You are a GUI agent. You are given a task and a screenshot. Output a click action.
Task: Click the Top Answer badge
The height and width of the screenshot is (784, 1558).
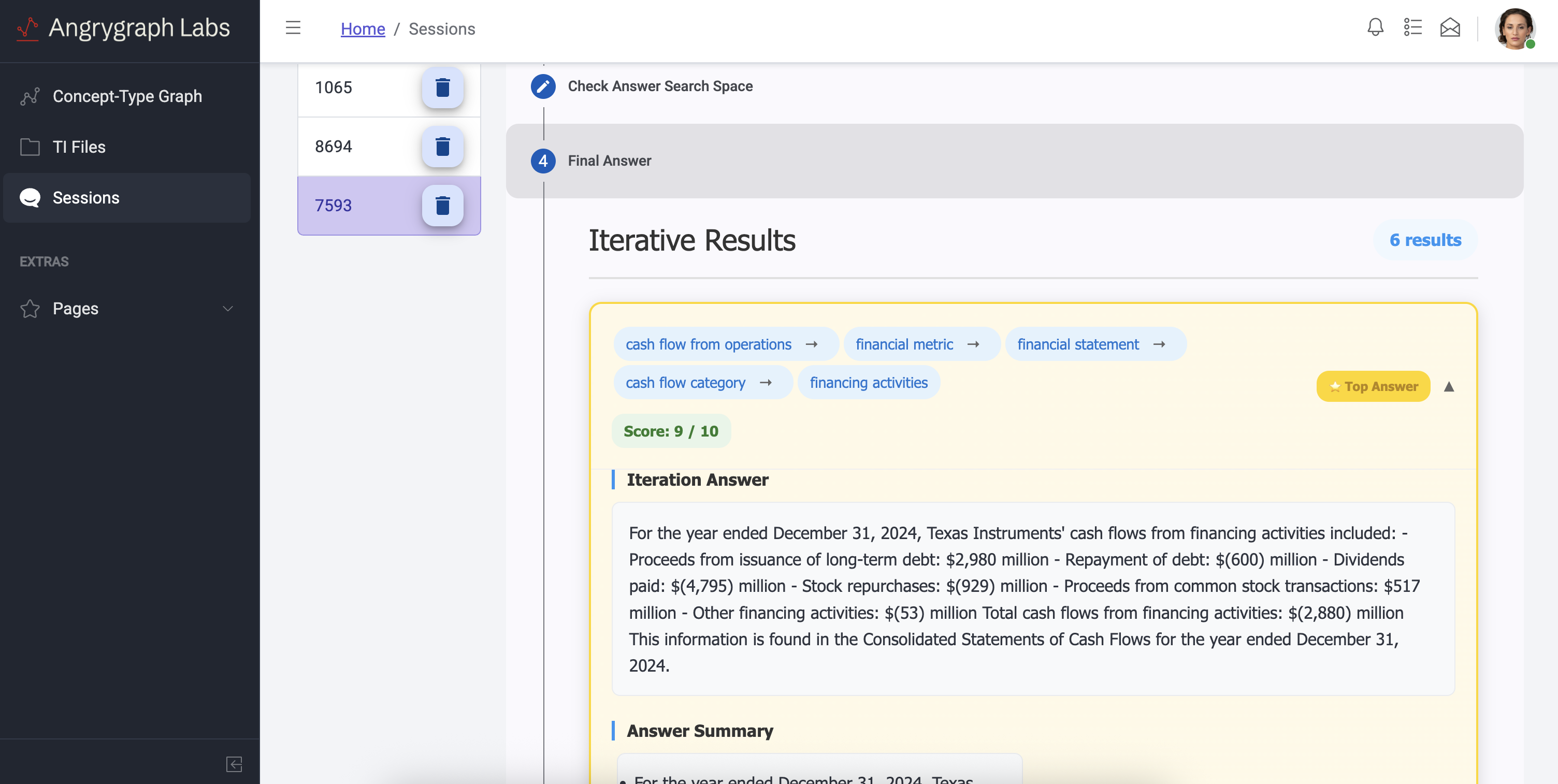click(1373, 386)
